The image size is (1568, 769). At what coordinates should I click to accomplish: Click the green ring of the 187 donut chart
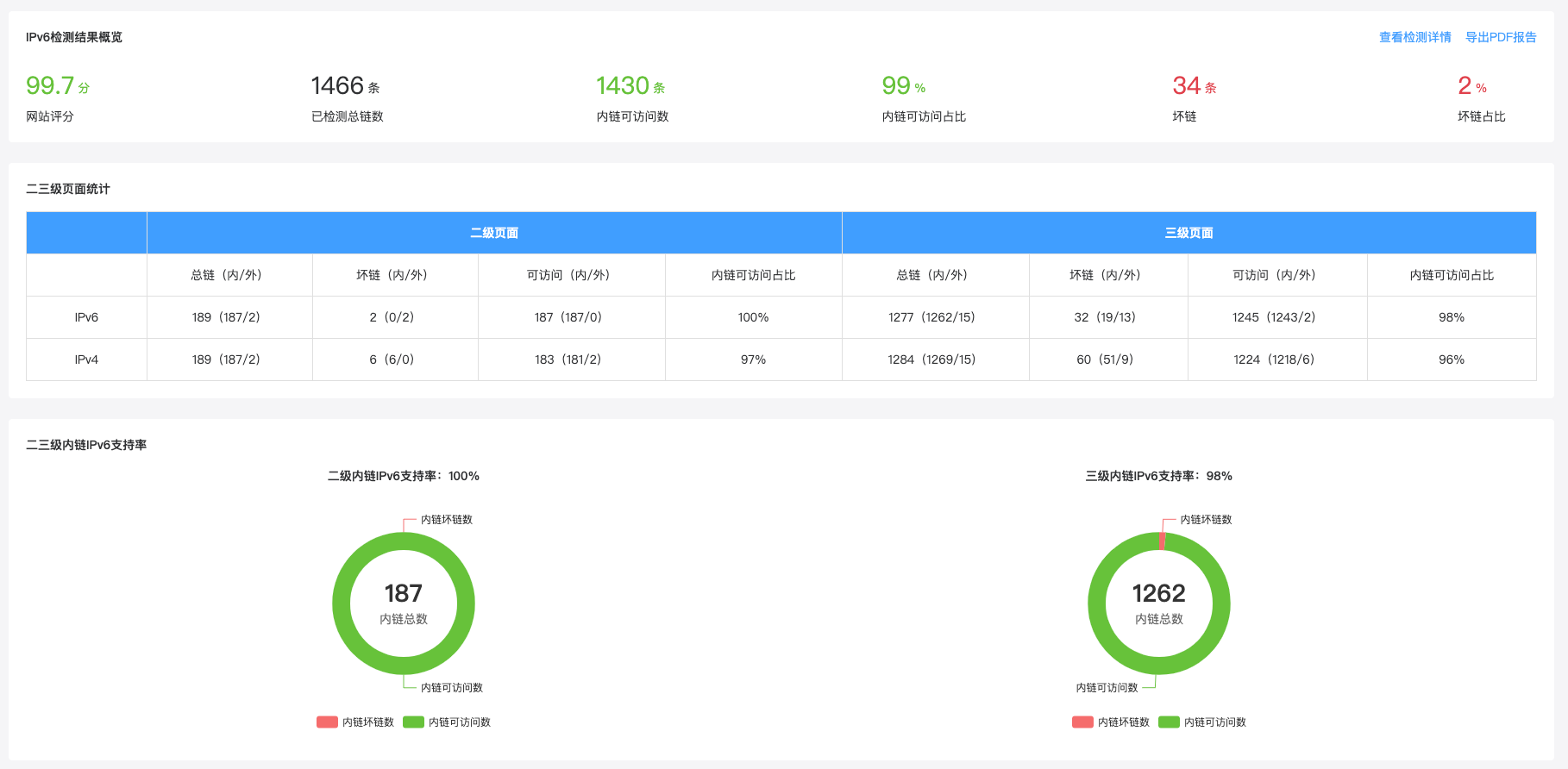pyautogui.click(x=342, y=603)
